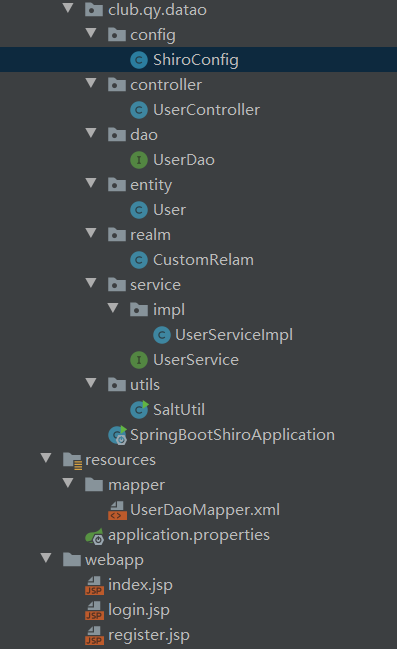Click the User class icon
Viewport: 397px width, 649px height.
(x=139, y=210)
